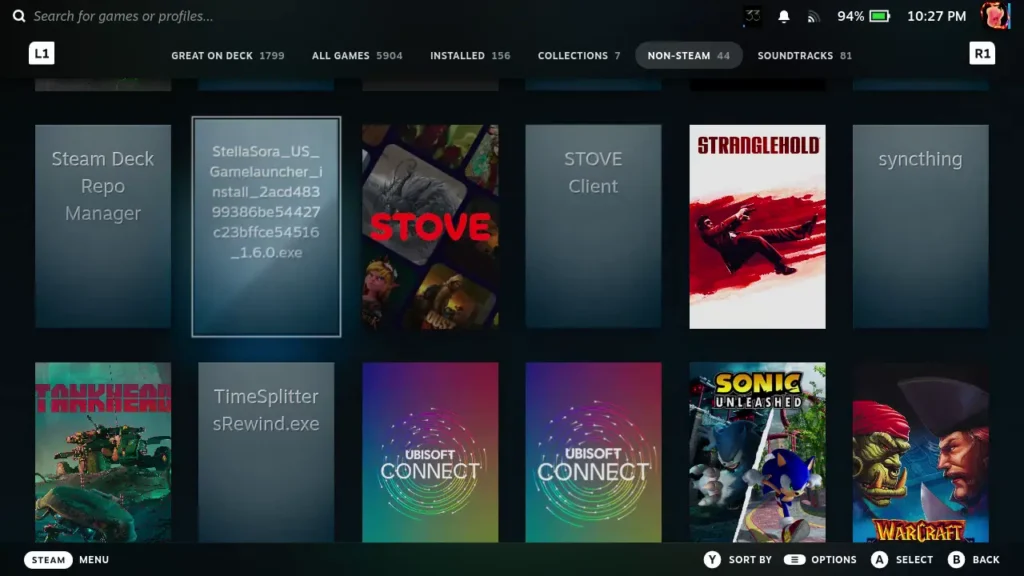Click the search magnifier icon
This screenshot has height=576, width=1024.
pos(19,16)
